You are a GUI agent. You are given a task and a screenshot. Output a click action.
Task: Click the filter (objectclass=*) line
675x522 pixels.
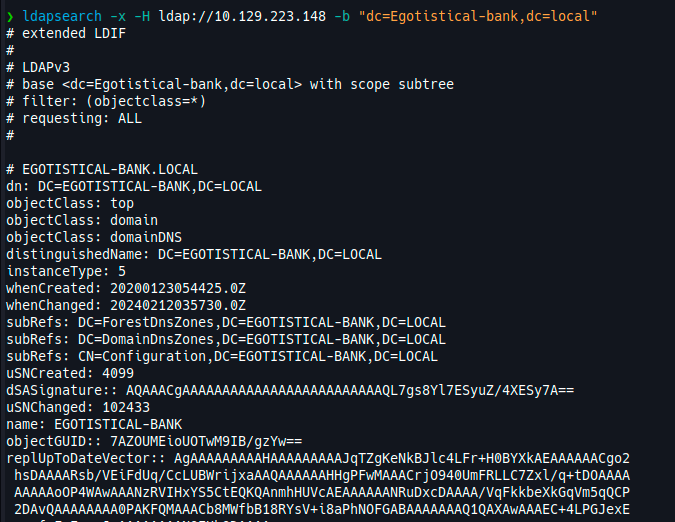pos(106,102)
